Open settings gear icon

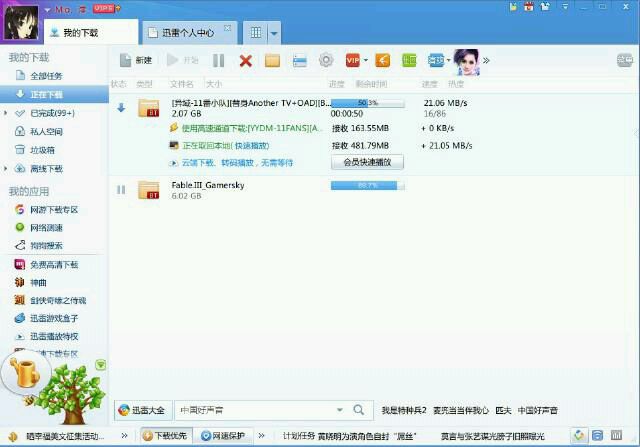click(326, 60)
